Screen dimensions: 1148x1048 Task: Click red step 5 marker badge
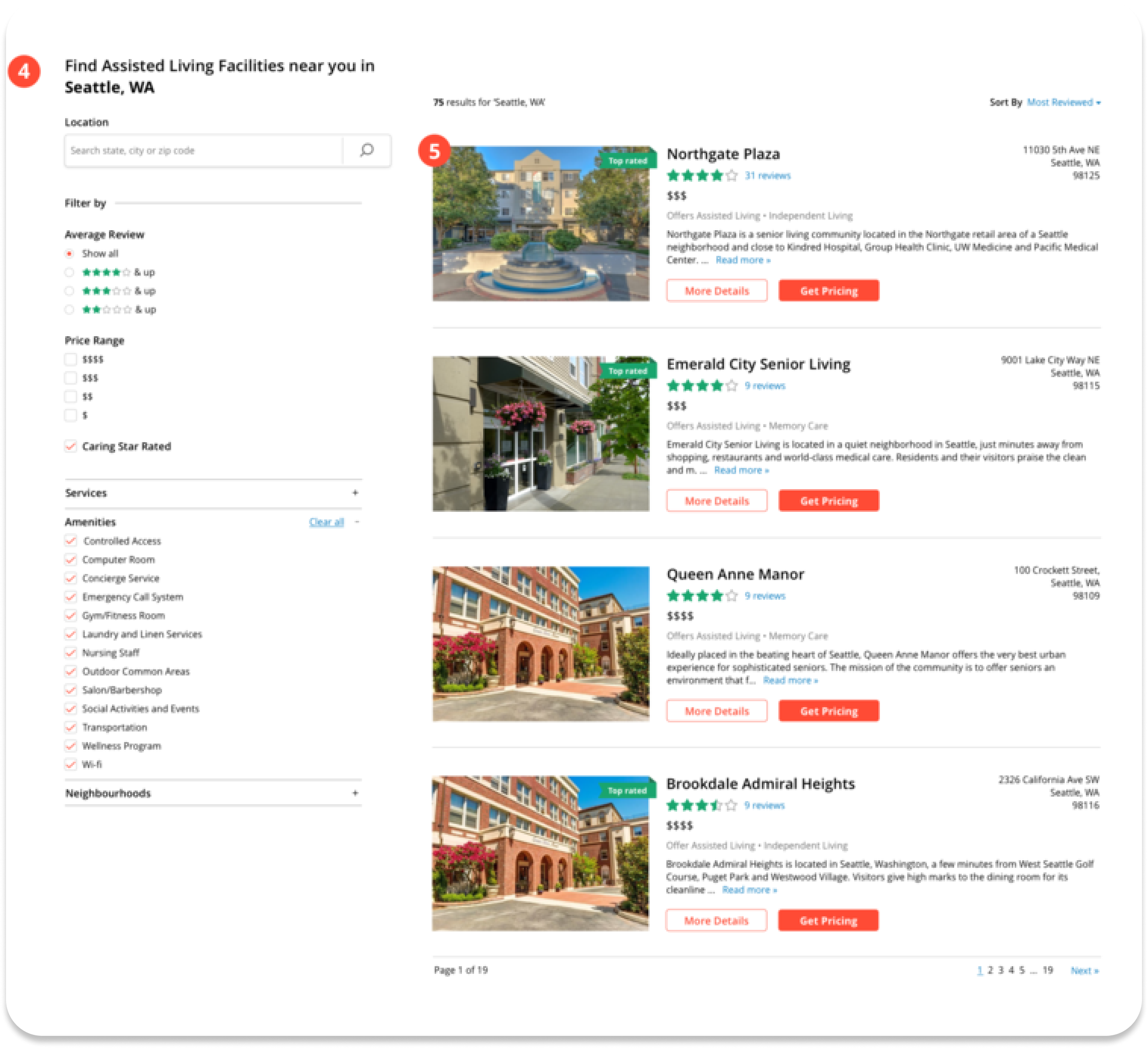tap(435, 151)
